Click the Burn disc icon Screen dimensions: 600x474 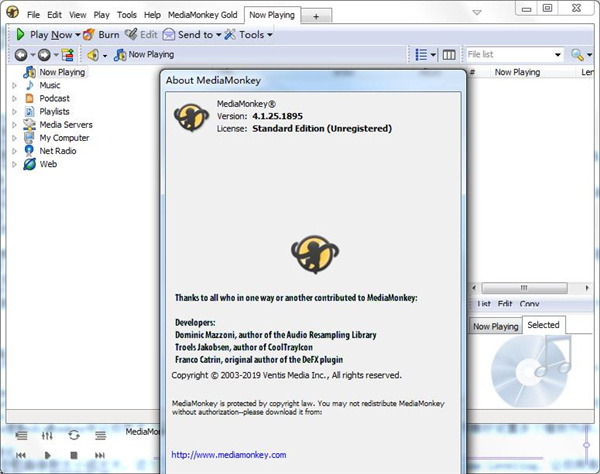pyautogui.click(x=89, y=34)
